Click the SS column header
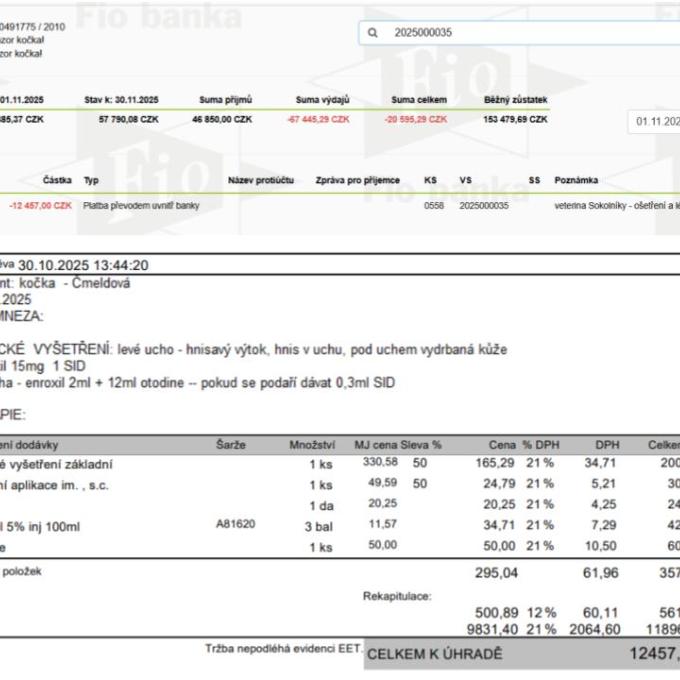The image size is (680, 680). 534,180
